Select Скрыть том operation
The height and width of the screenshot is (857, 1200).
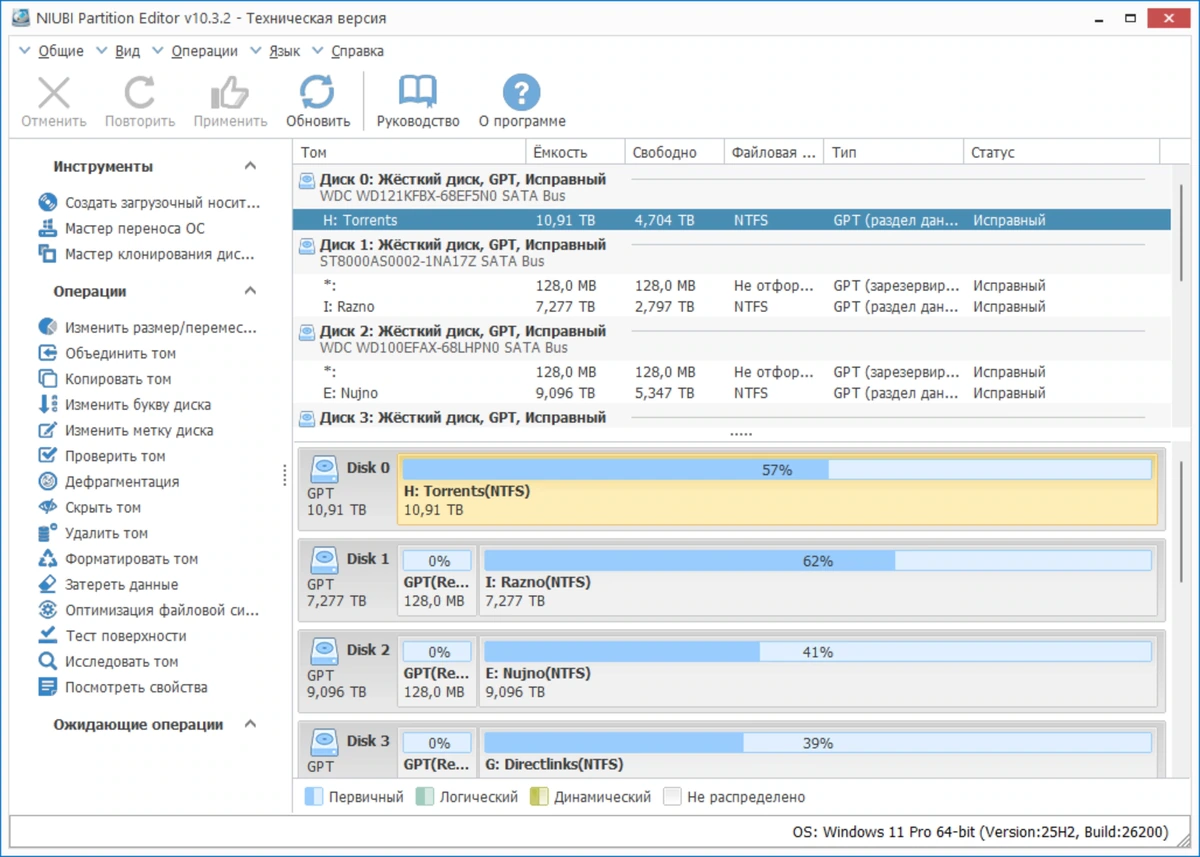tap(90, 508)
